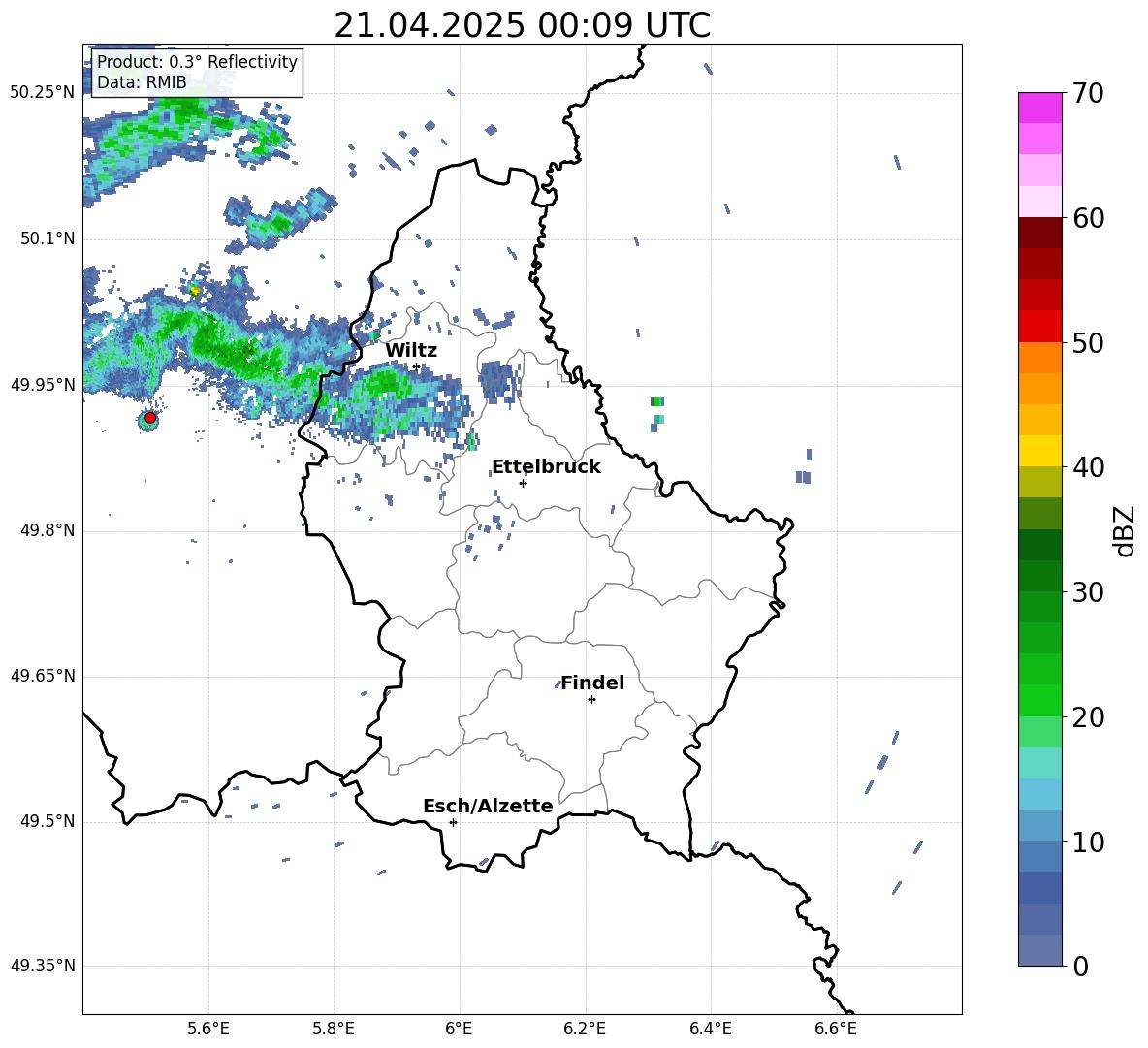This screenshot has height=1048, width=1148.
Task: Click the Wiltz station cross marker
Action: coord(417,367)
